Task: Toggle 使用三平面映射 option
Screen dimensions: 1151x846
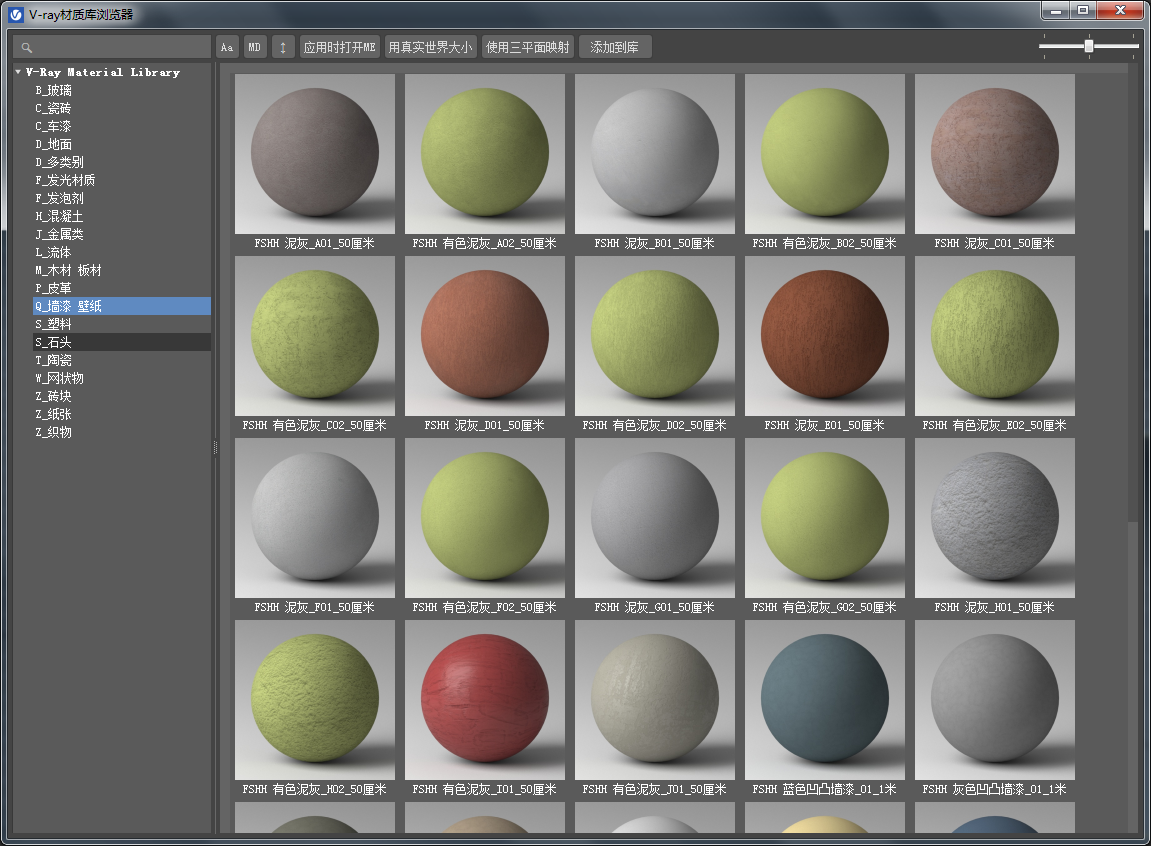Action: pos(528,47)
